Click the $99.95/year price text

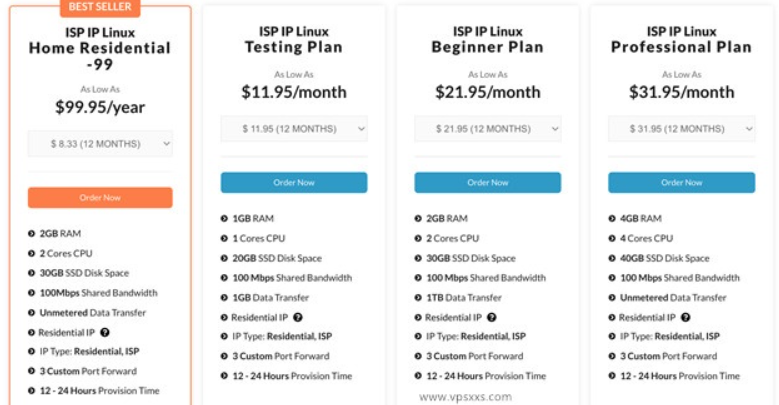coord(100,107)
